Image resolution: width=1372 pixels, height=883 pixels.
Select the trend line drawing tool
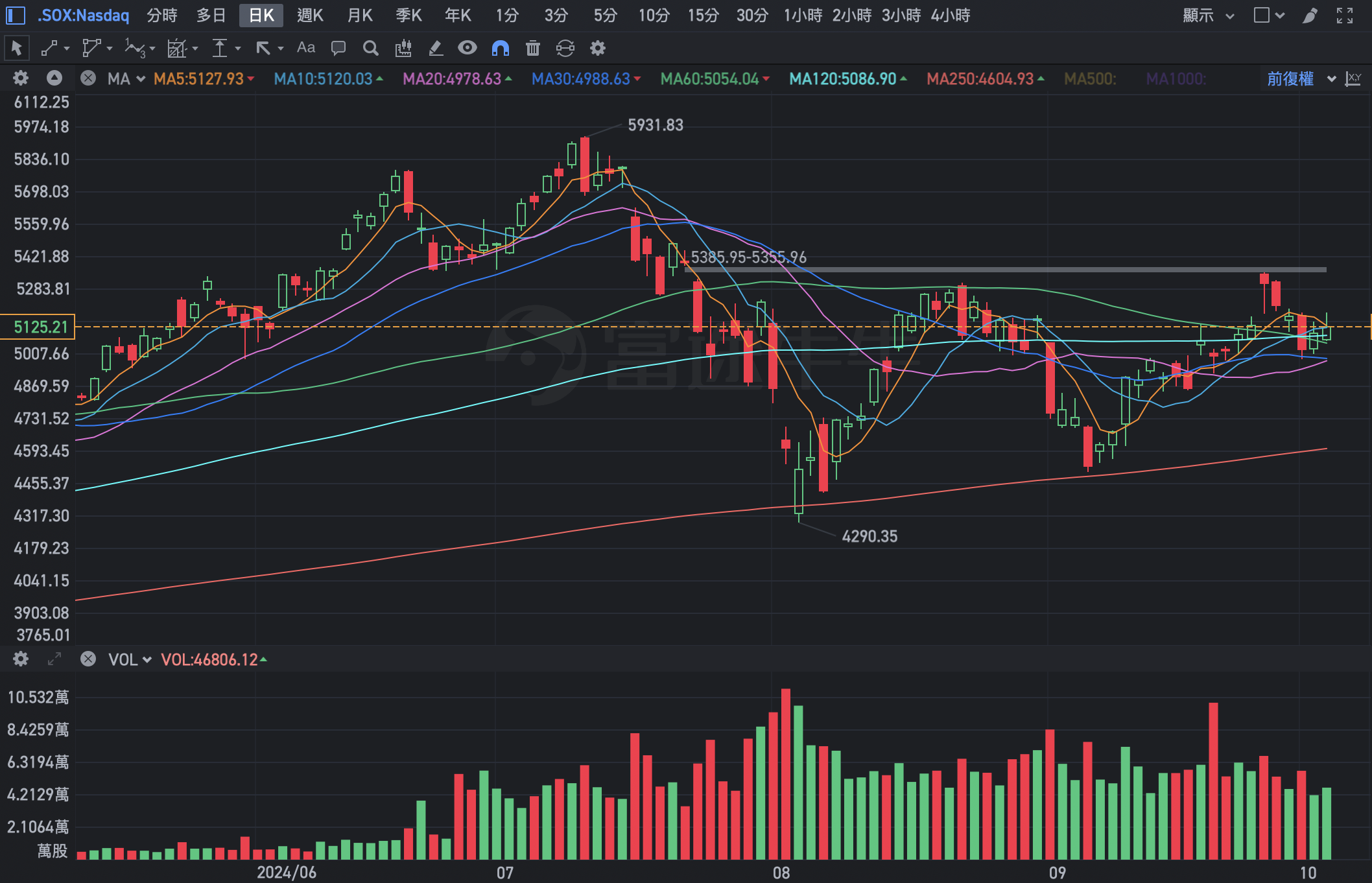(50, 48)
